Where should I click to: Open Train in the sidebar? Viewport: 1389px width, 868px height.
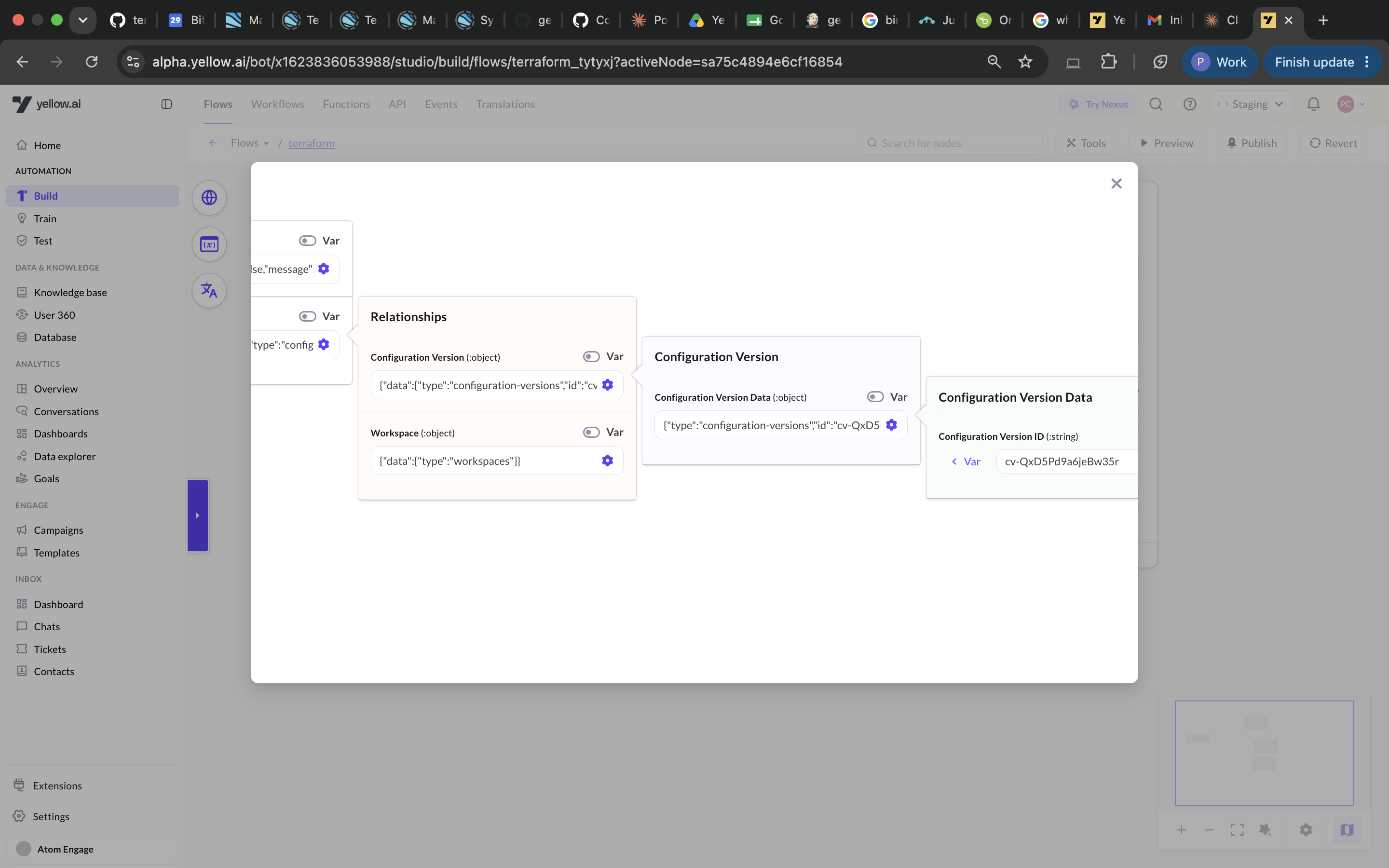[x=93, y=219]
